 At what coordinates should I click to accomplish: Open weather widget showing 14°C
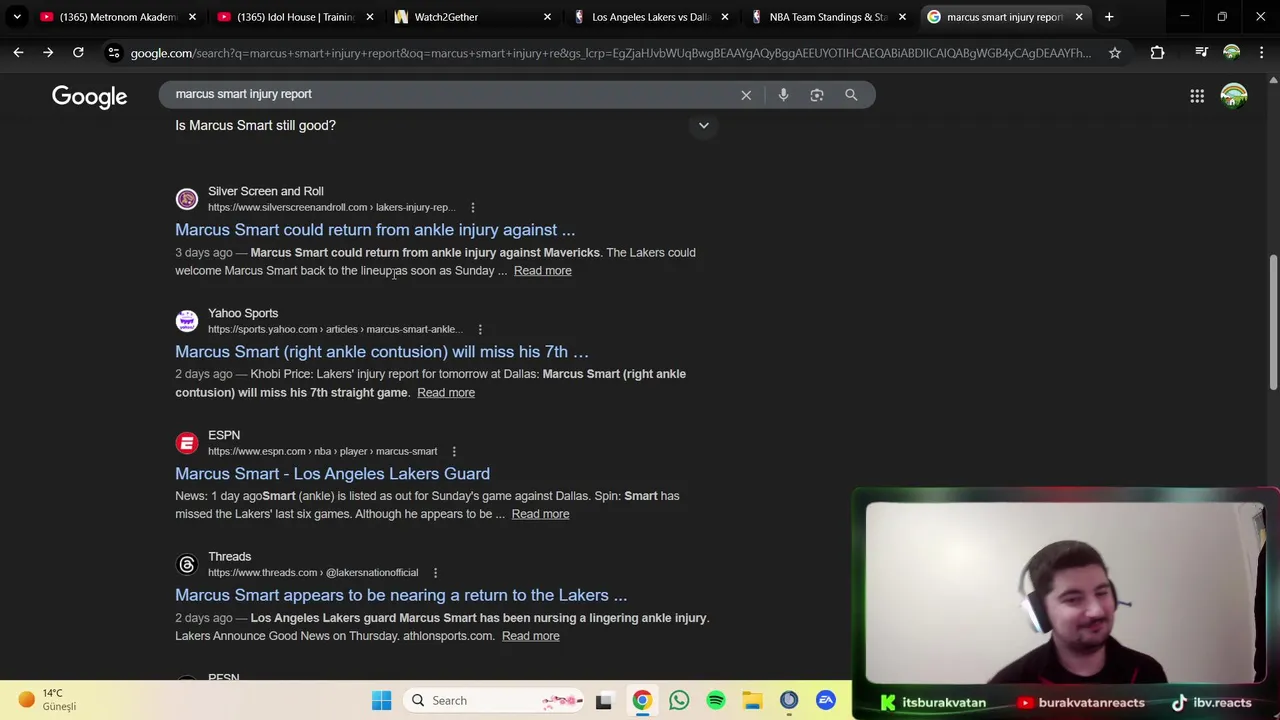pos(47,700)
